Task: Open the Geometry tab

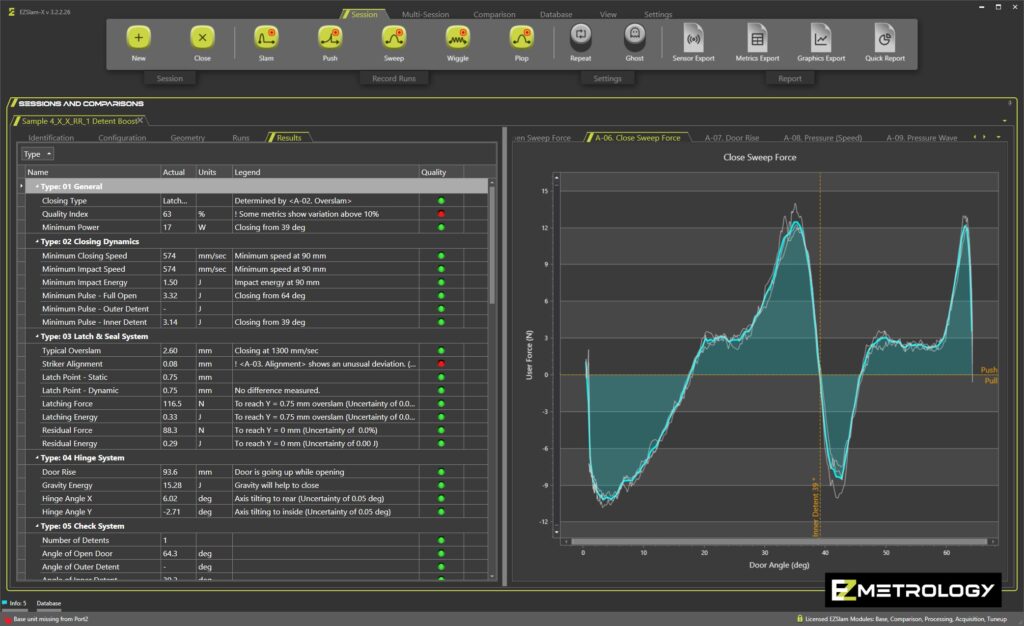Action: [188, 138]
